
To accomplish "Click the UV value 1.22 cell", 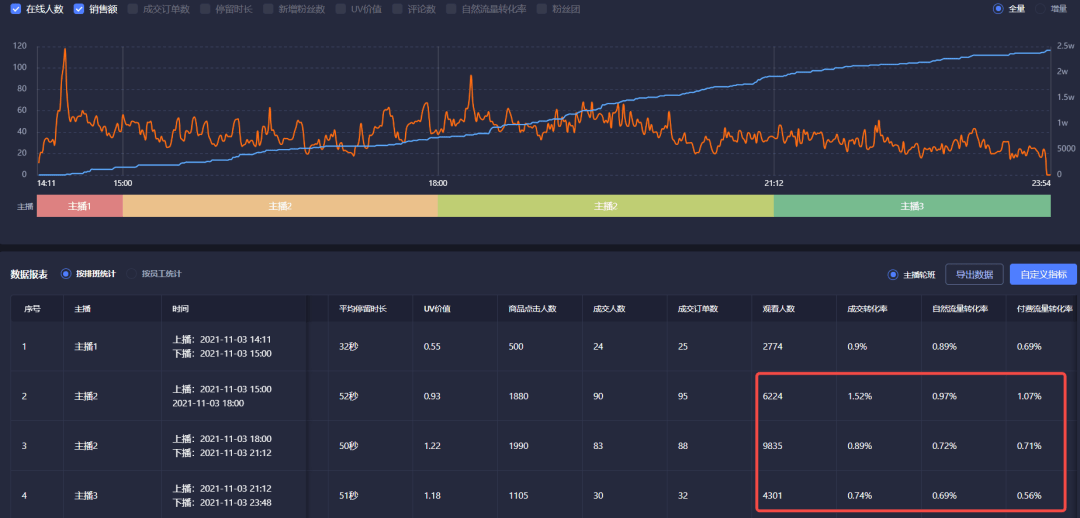I will 432,446.
